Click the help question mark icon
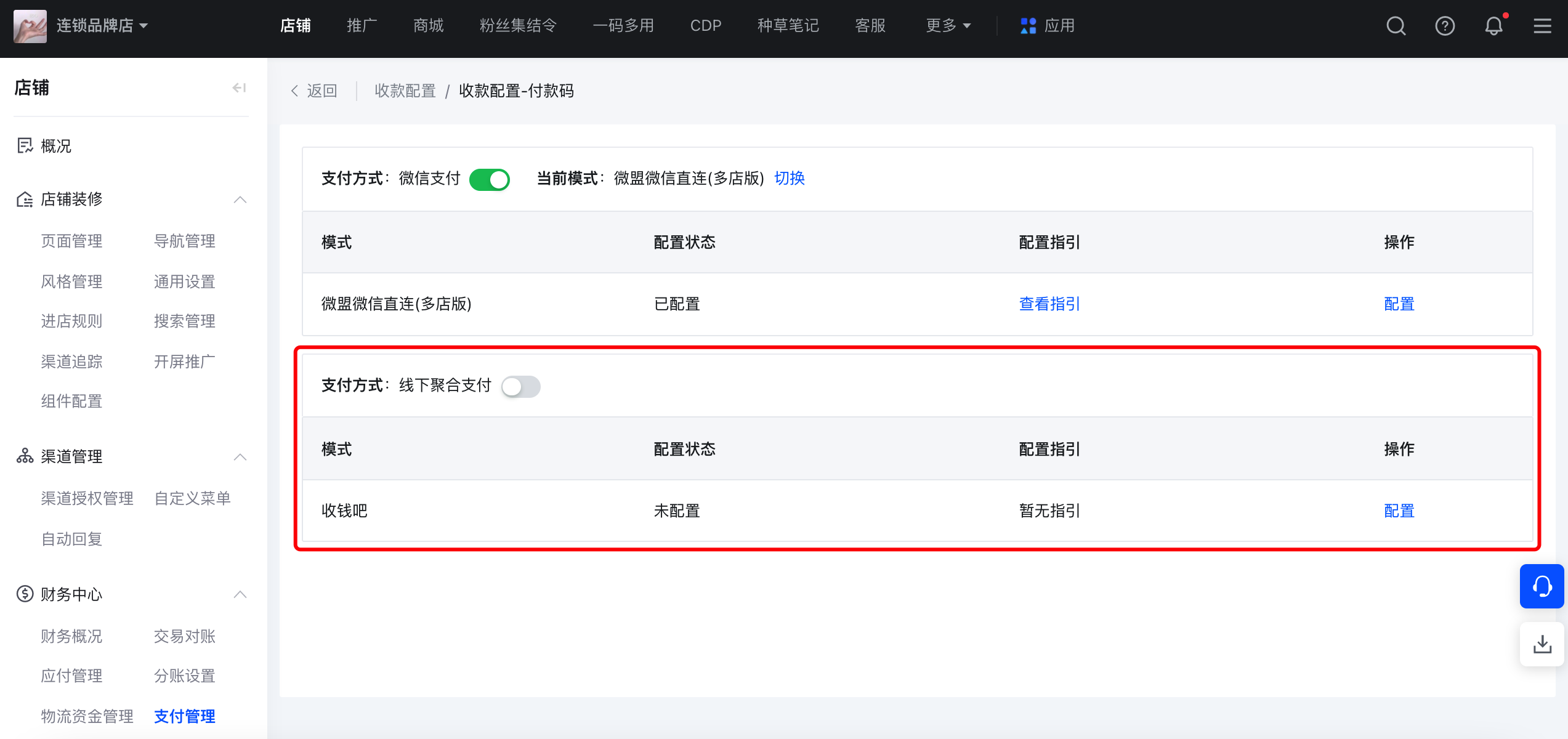Screen dimensions: 1568x739 1444,26
